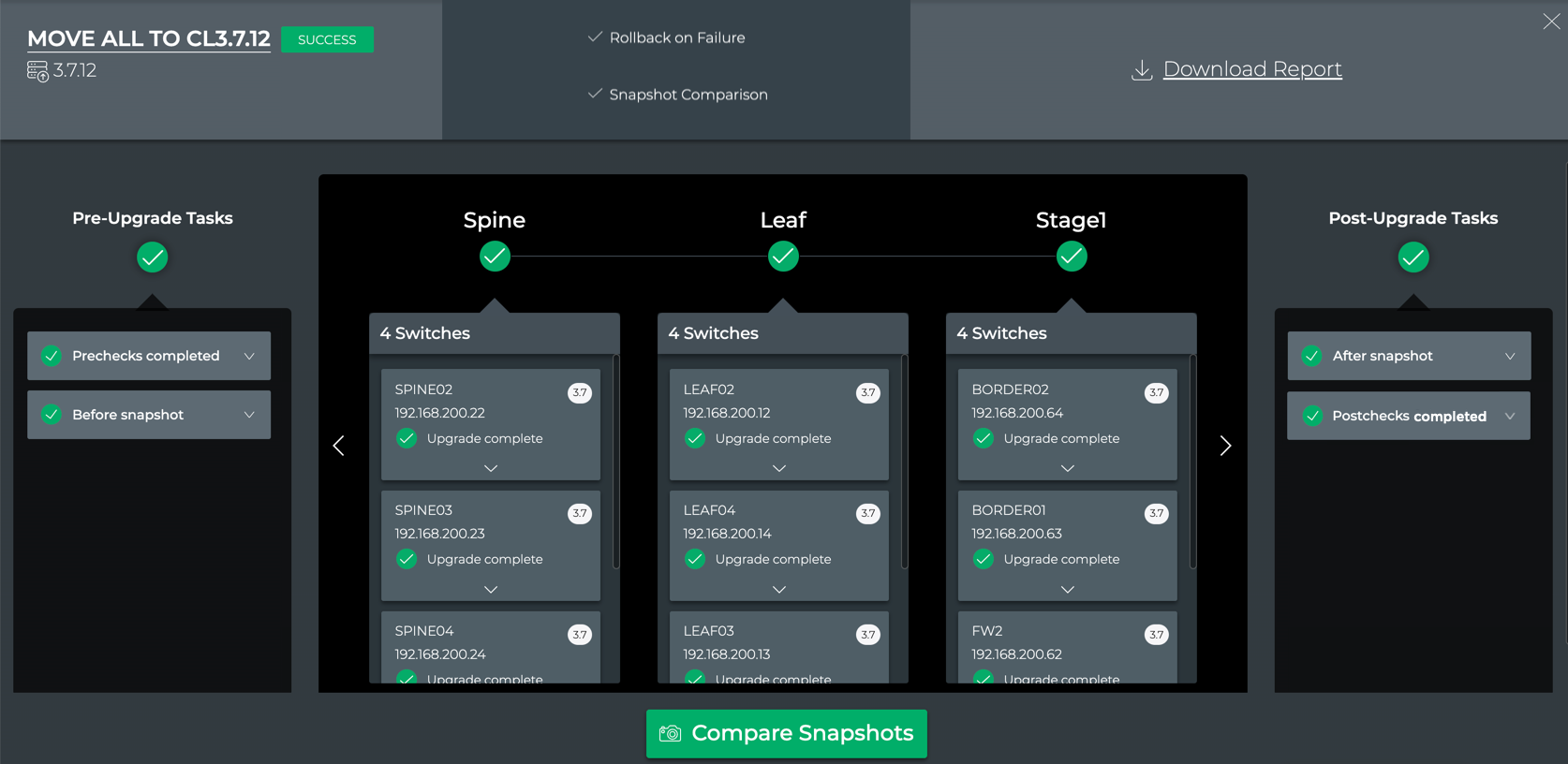
Task: Click SPINE02 version 3.7 badge
Action: point(580,392)
